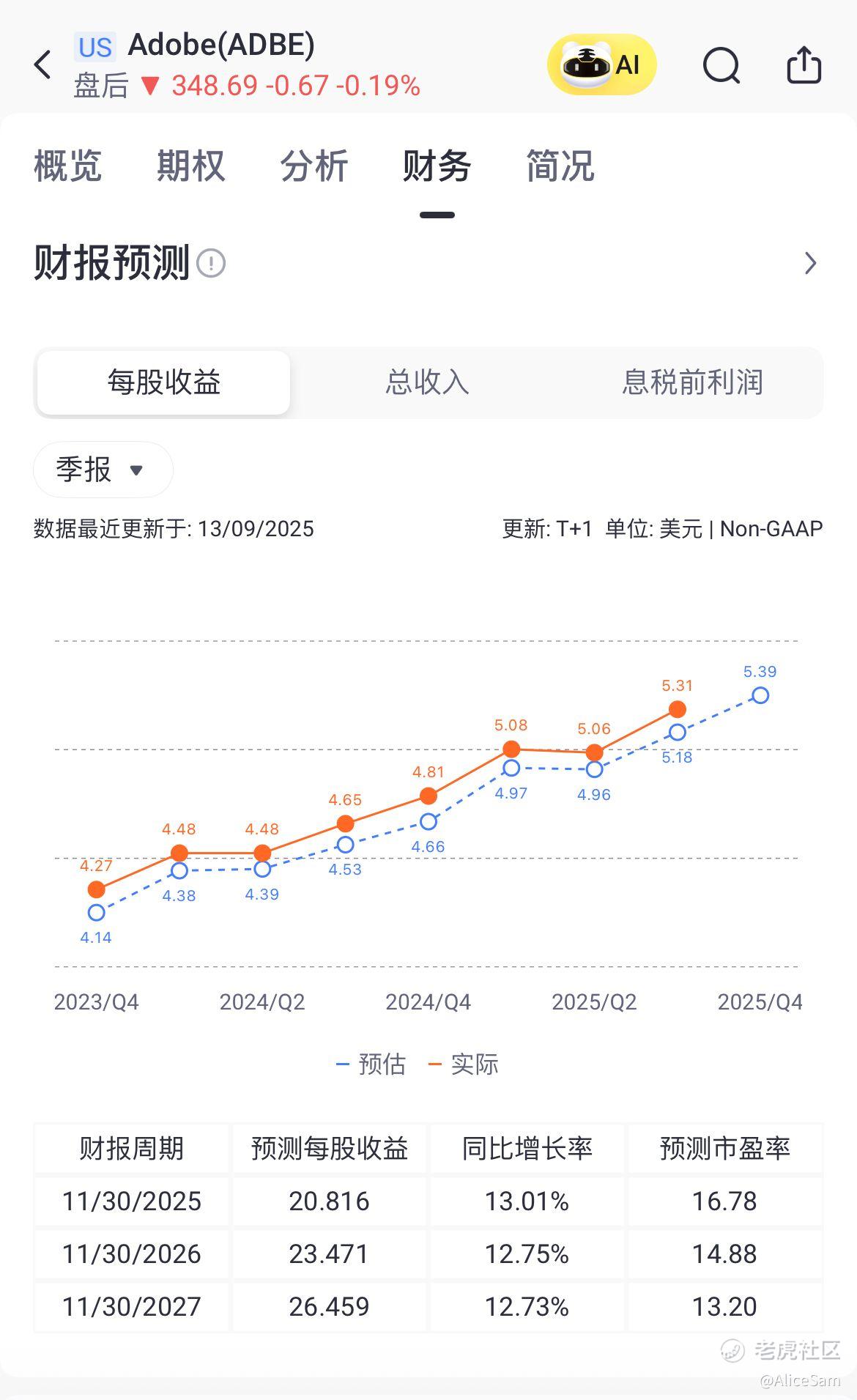Tap the 4.66 estimate data point
This screenshot has height=1400, width=857.
coord(428,821)
